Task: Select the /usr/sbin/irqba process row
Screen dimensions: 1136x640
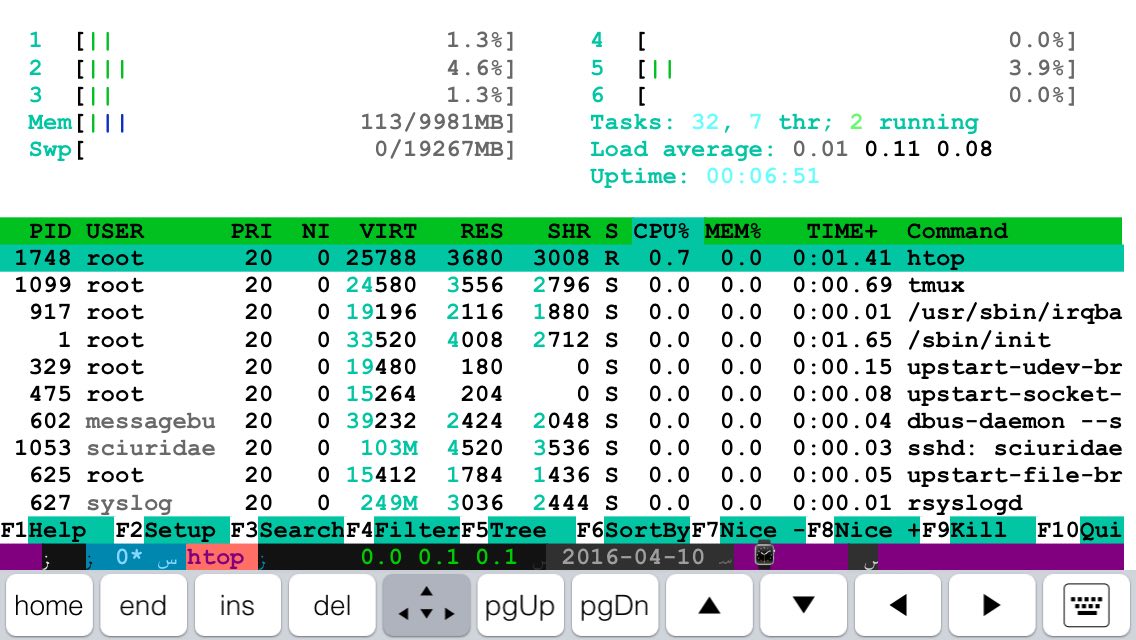Action: click(x=561, y=312)
